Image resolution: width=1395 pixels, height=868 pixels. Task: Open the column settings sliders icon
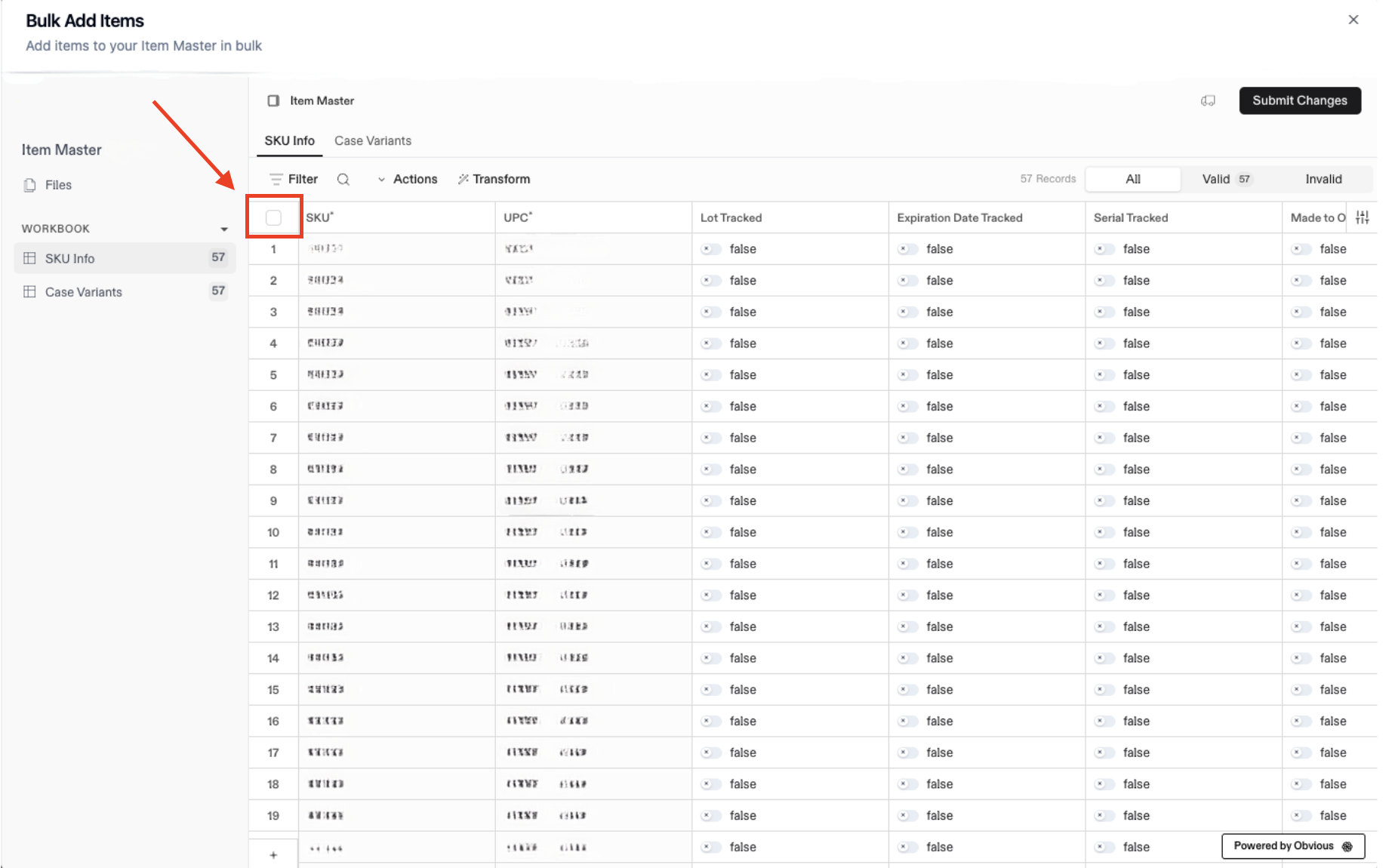[x=1363, y=217]
